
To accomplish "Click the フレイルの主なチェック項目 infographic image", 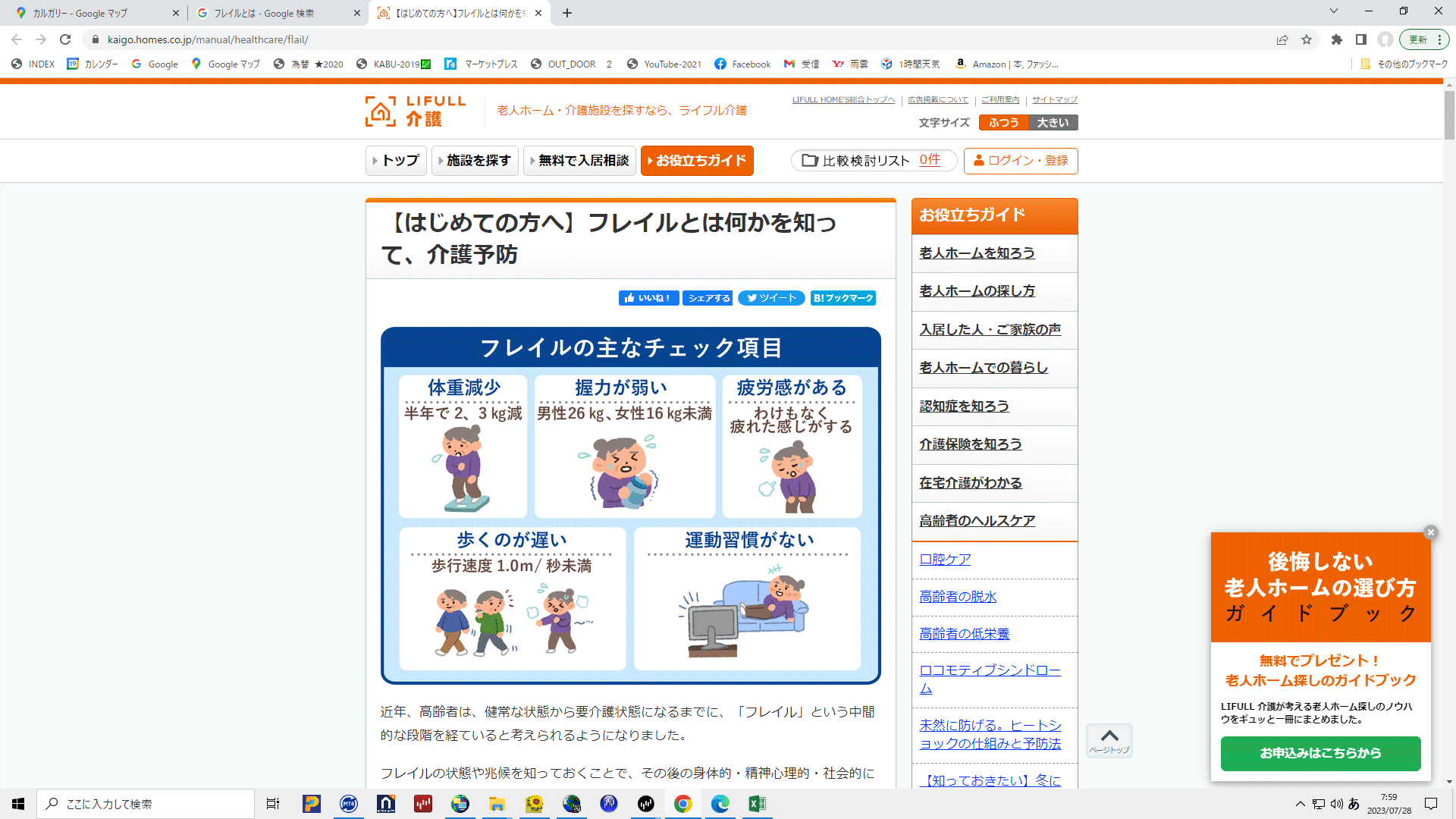I will [631, 506].
